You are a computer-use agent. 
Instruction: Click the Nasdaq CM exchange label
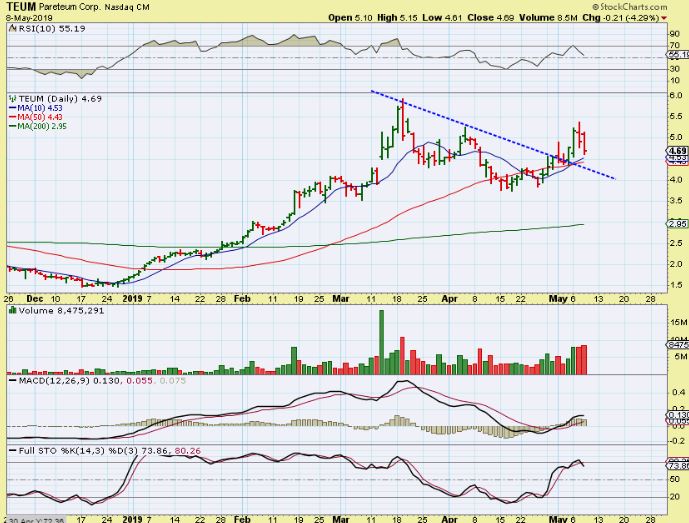pyautogui.click(x=127, y=7)
